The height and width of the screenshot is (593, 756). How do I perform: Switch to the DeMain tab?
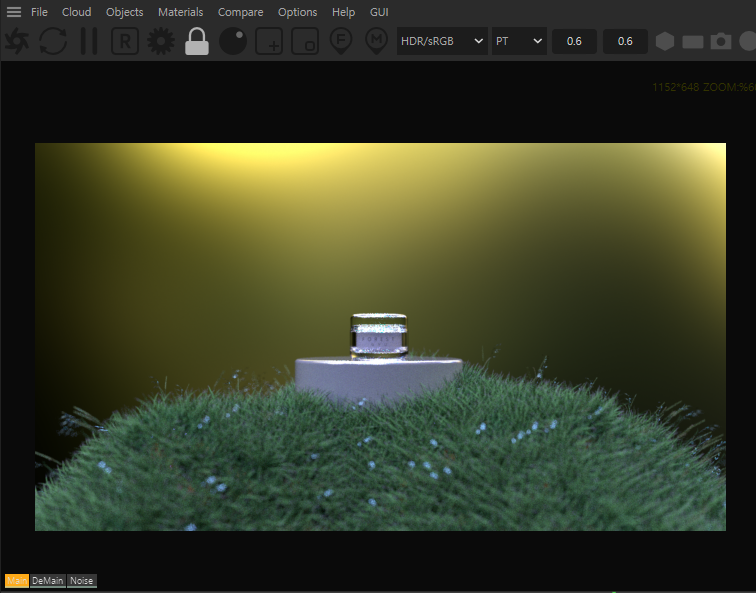click(48, 580)
